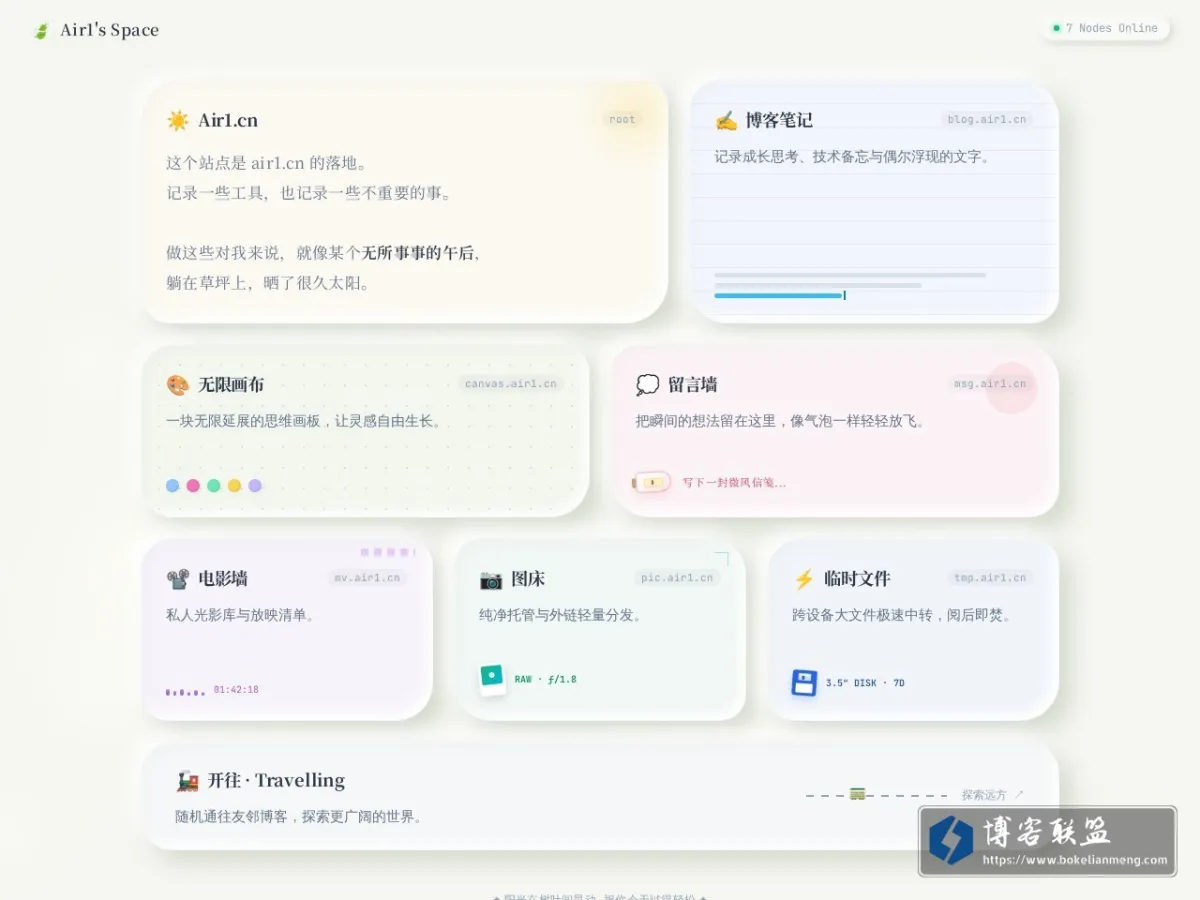Follow the 探索远方 ↗ link
Image resolution: width=1200 pixels, height=900 pixels.
click(993, 795)
